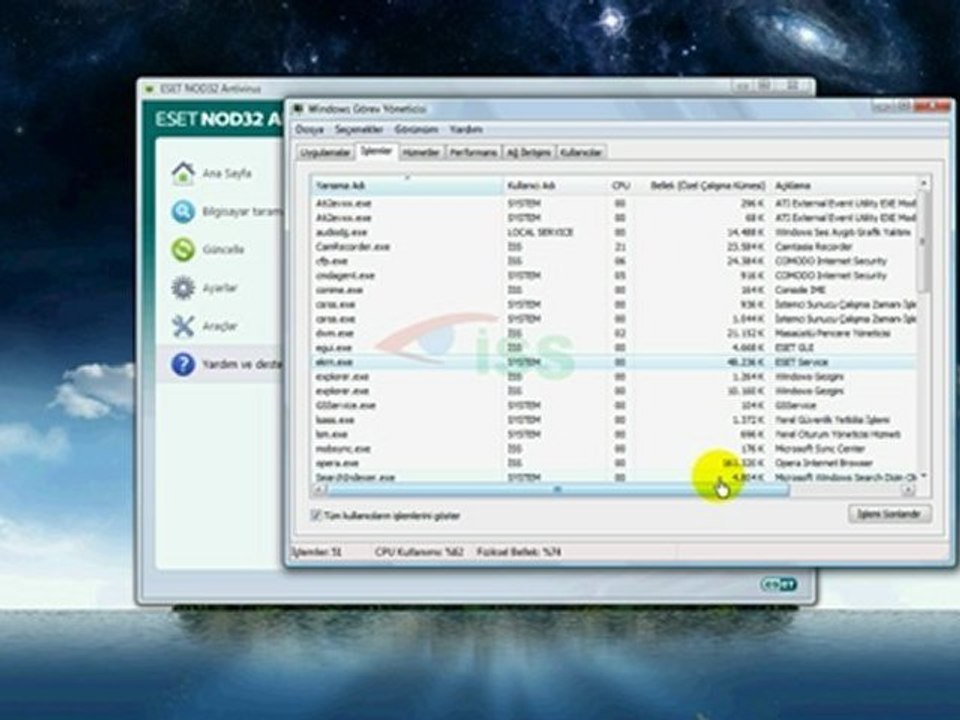
Task: Click the horizontal scrollbar thumb of process list
Action: [558, 489]
